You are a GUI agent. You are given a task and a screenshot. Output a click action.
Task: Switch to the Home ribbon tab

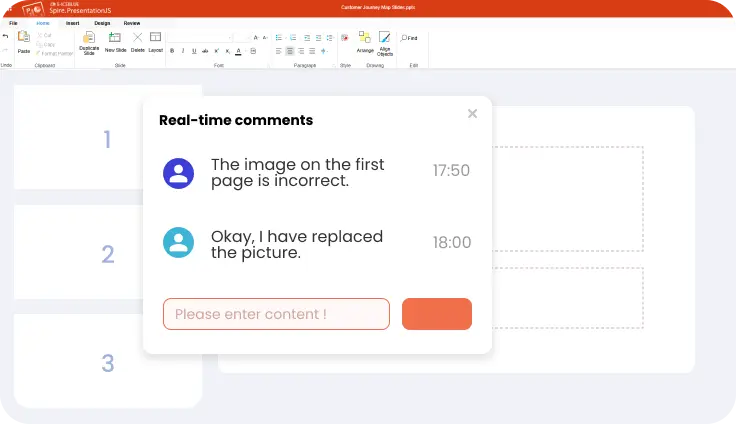43,23
